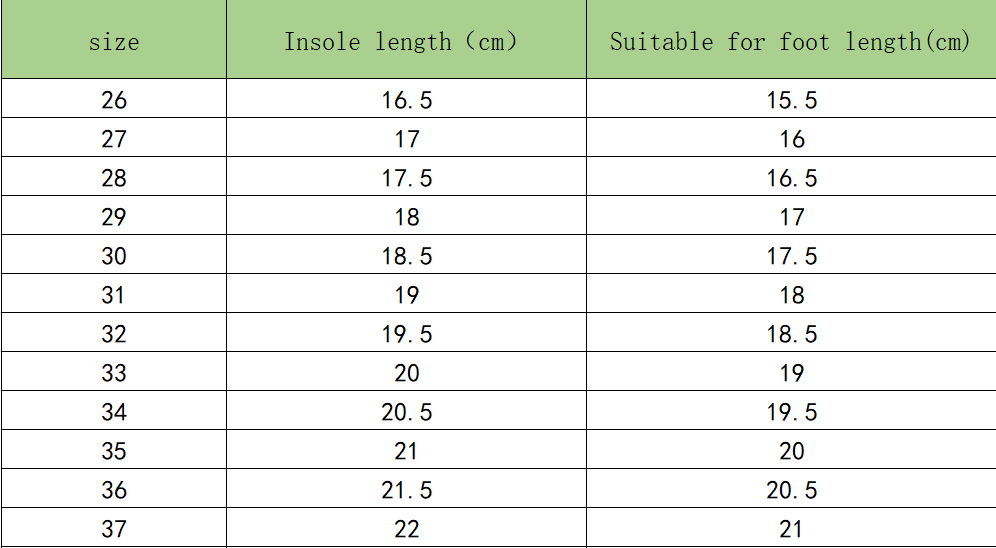Click insole length value 16.5 for size 26
The image size is (996, 548).
click(x=406, y=100)
